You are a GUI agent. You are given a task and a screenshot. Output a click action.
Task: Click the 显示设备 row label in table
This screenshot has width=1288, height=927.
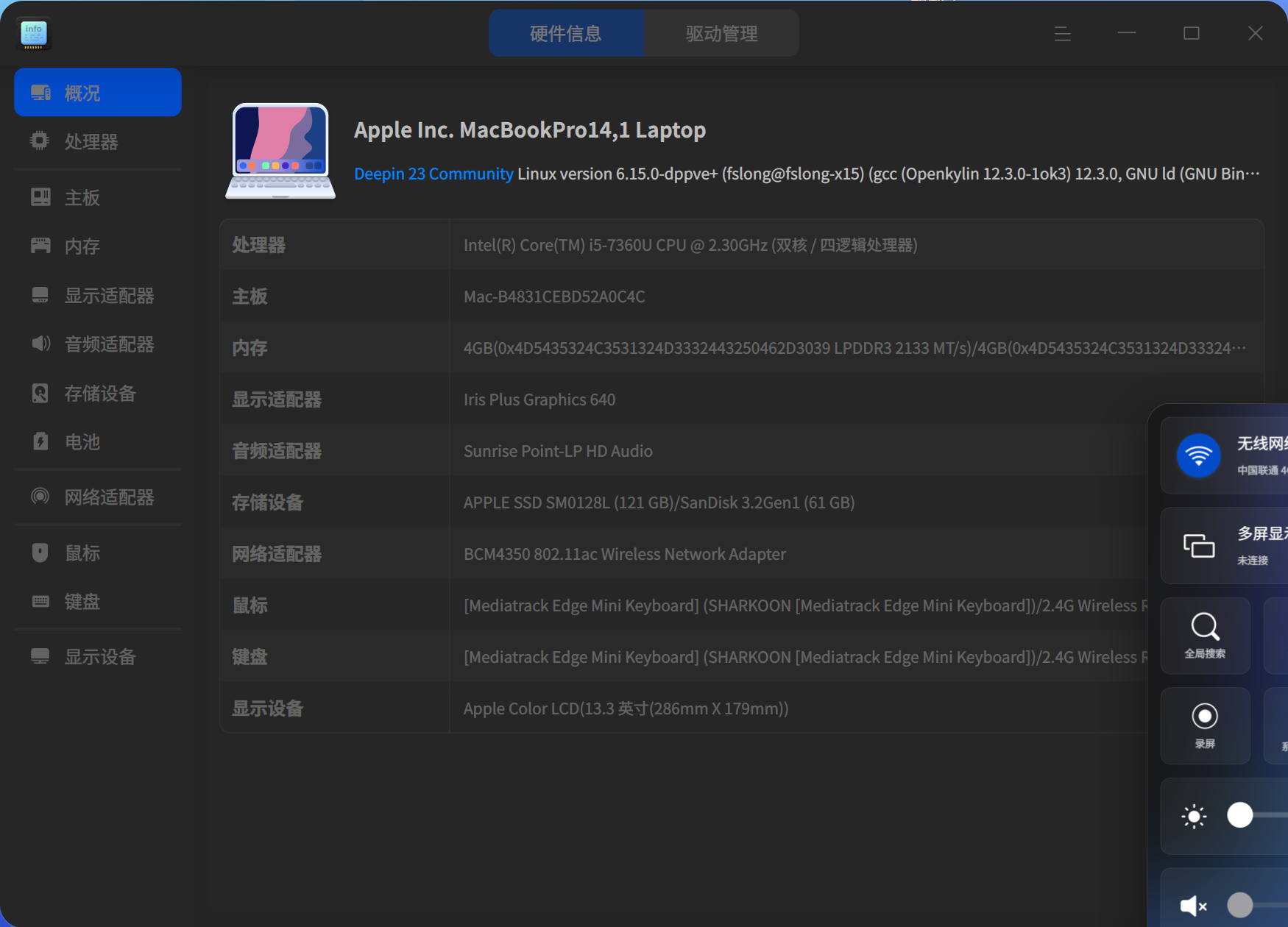click(x=268, y=708)
